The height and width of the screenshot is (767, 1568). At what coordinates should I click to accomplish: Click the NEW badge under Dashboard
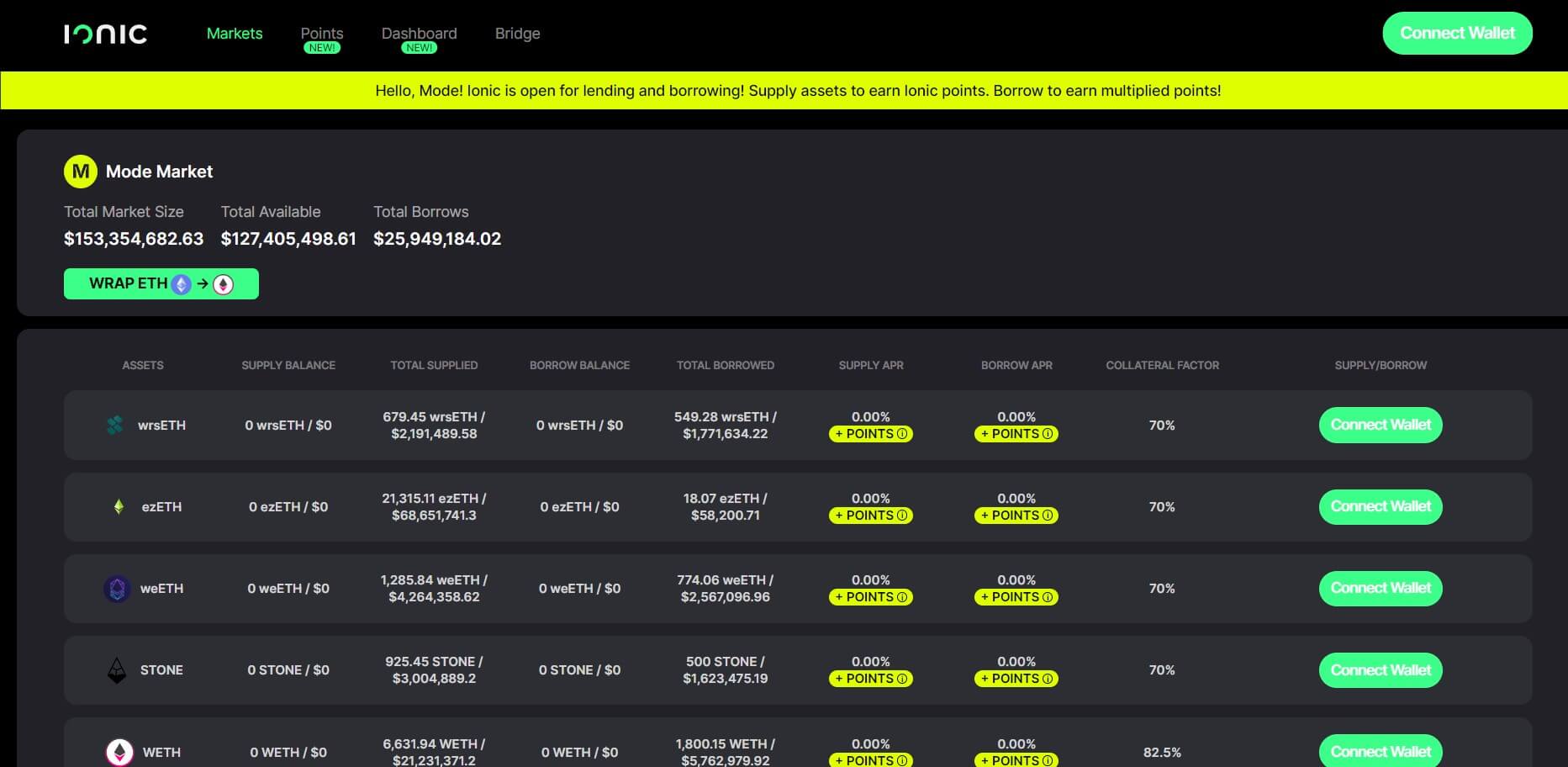point(419,48)
